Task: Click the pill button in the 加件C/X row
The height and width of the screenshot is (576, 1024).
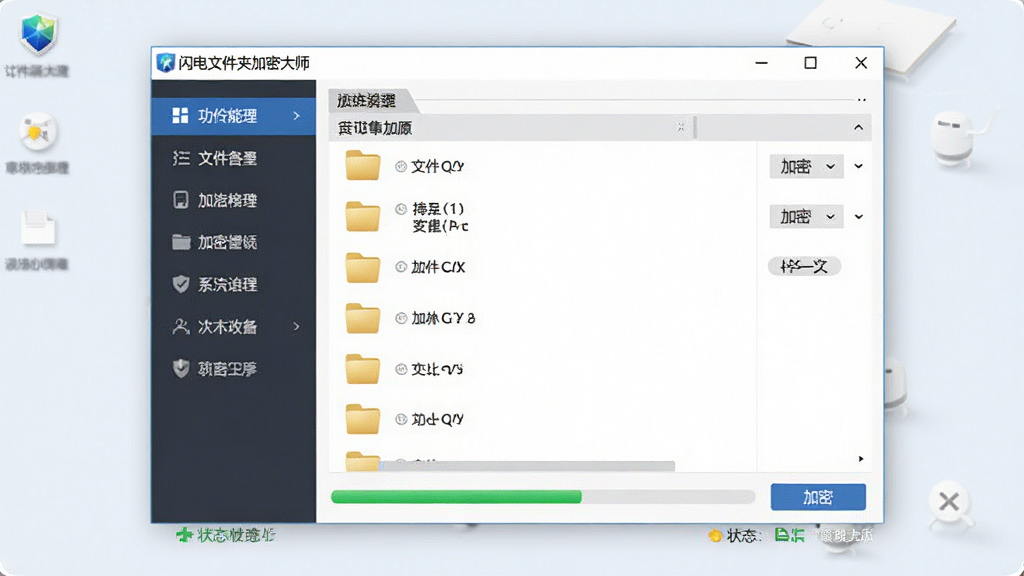Action: point(804,266)
